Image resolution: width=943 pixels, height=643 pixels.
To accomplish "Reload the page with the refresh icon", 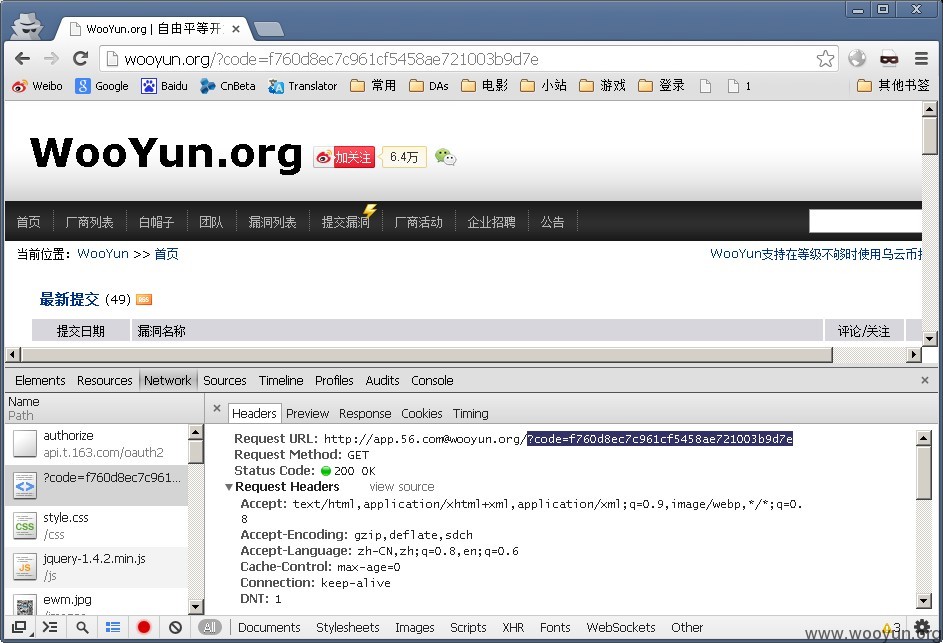I will click(x=80, y=58).
